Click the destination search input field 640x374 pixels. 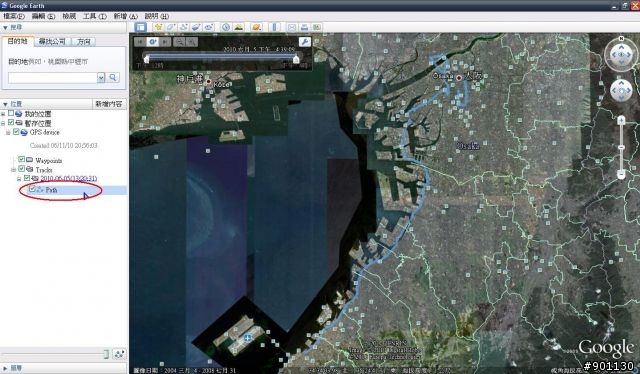(52, 77)
